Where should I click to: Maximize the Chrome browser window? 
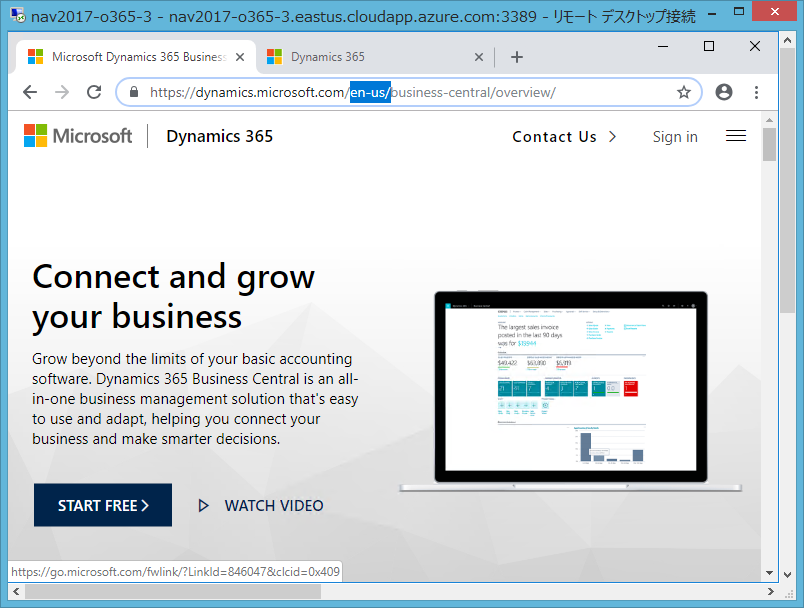[x=709, y=46]
